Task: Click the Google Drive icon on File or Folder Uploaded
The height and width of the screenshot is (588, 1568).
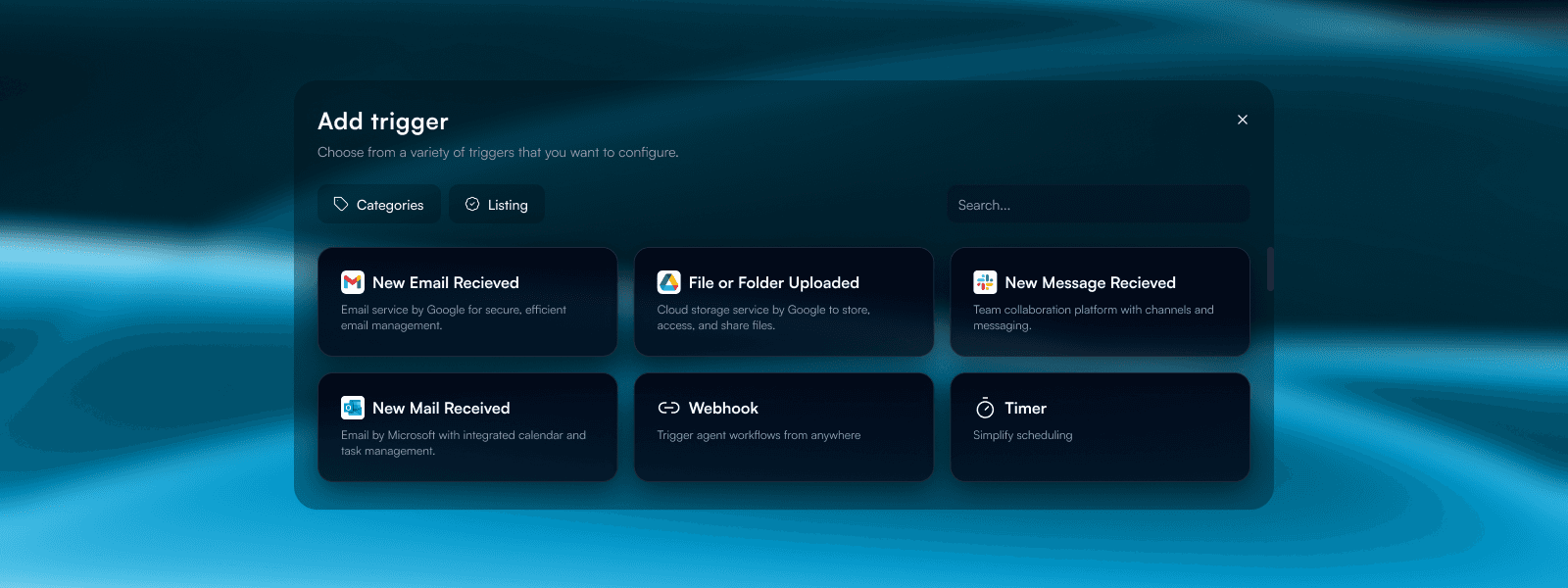Action: (x=668, y=282)
